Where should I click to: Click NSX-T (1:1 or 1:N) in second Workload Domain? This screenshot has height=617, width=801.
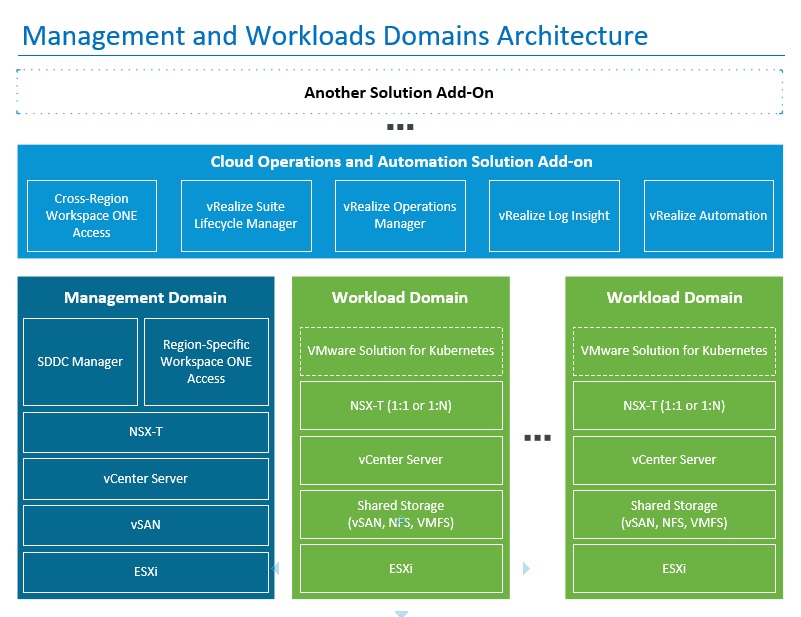point(674,406)
